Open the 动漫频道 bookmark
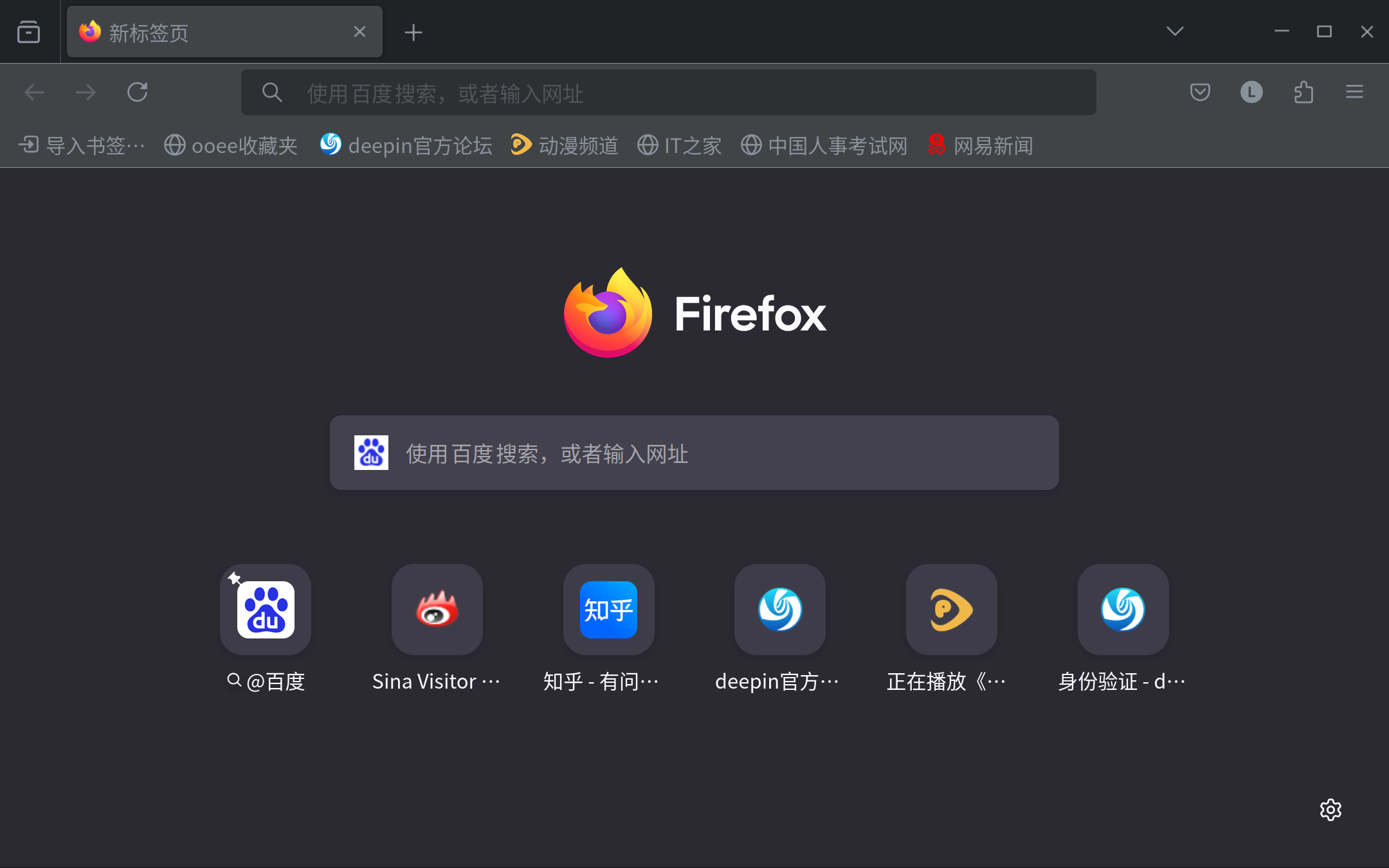 point(565,145)
